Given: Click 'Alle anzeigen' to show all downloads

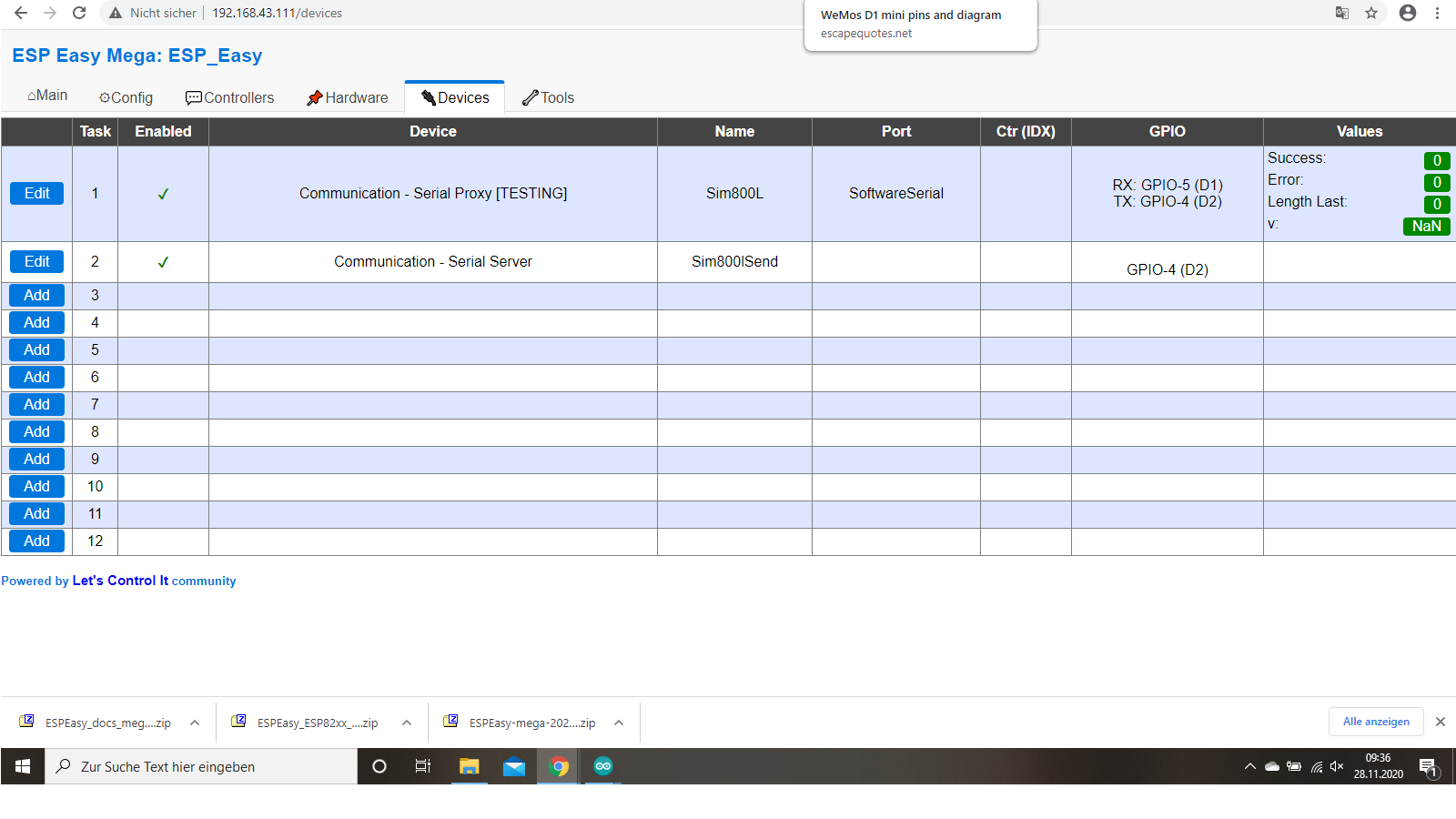Looking at the screenshot, I should pos(1376,722).
